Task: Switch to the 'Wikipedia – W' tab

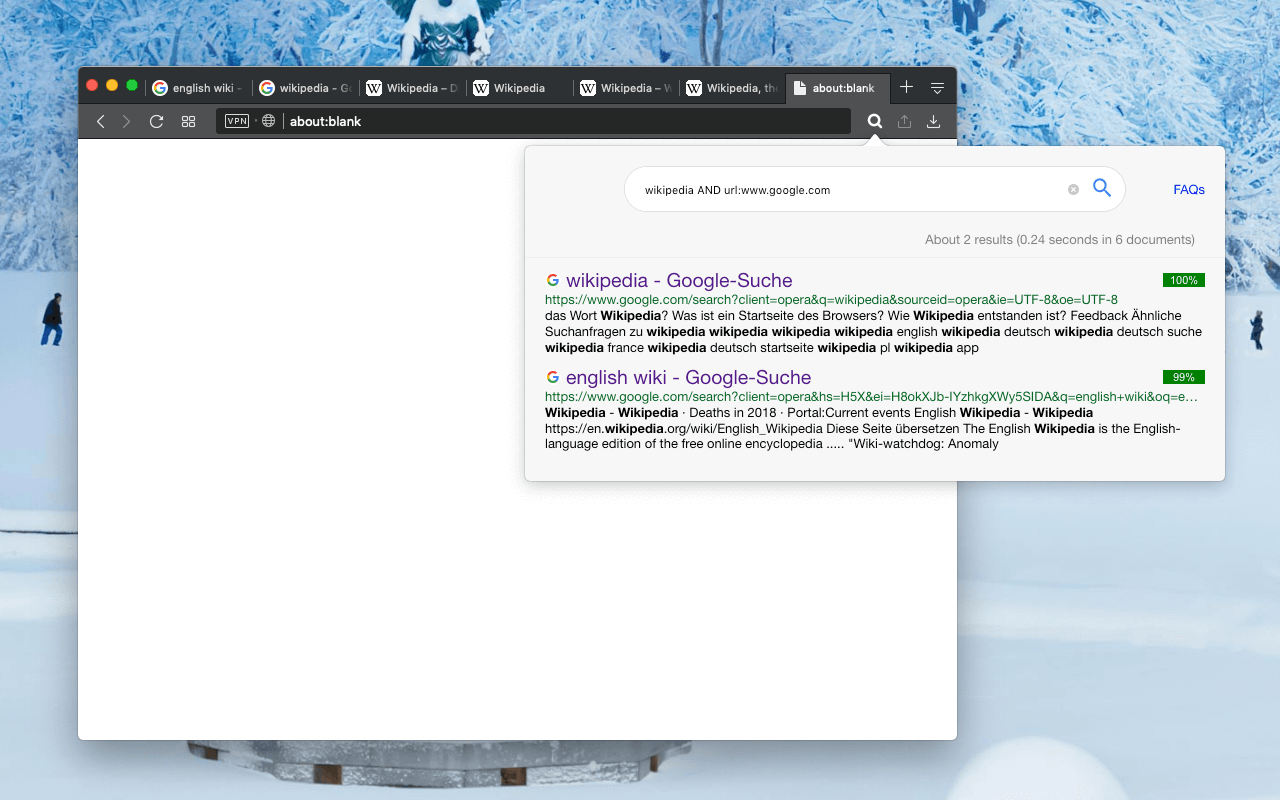Action: [x=625, y=88]
